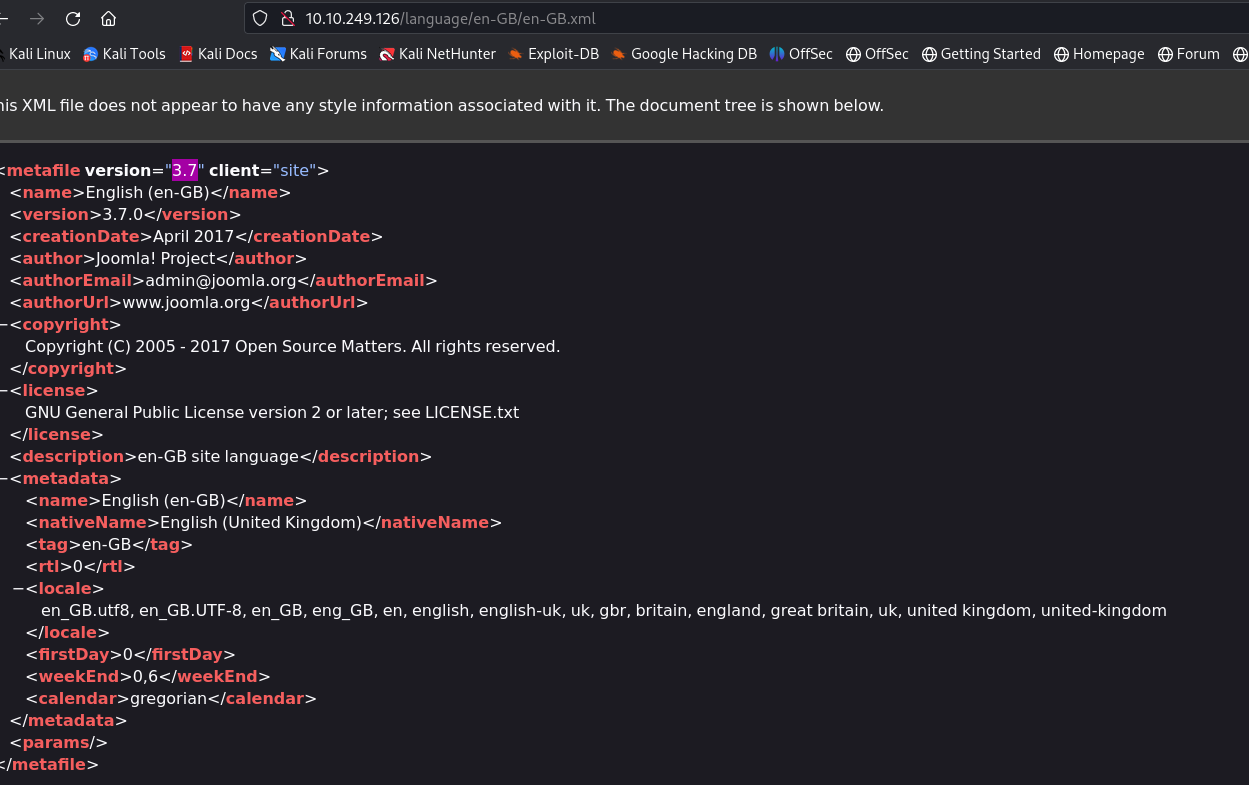1249x785 pixels.
Task: Open the Kali Forums bookmark
Action: click(x=318, y=54)
